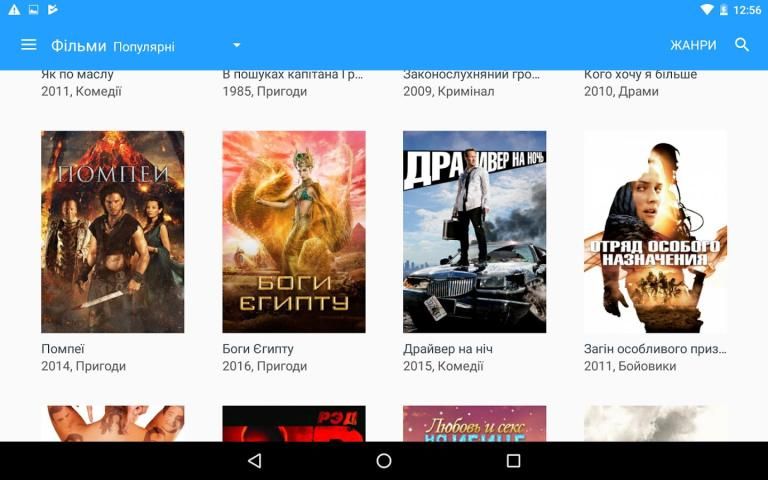Open the Боги Єгипту movie poster
The width and height of the screenshot is (768, 480).
click(293, 232)
